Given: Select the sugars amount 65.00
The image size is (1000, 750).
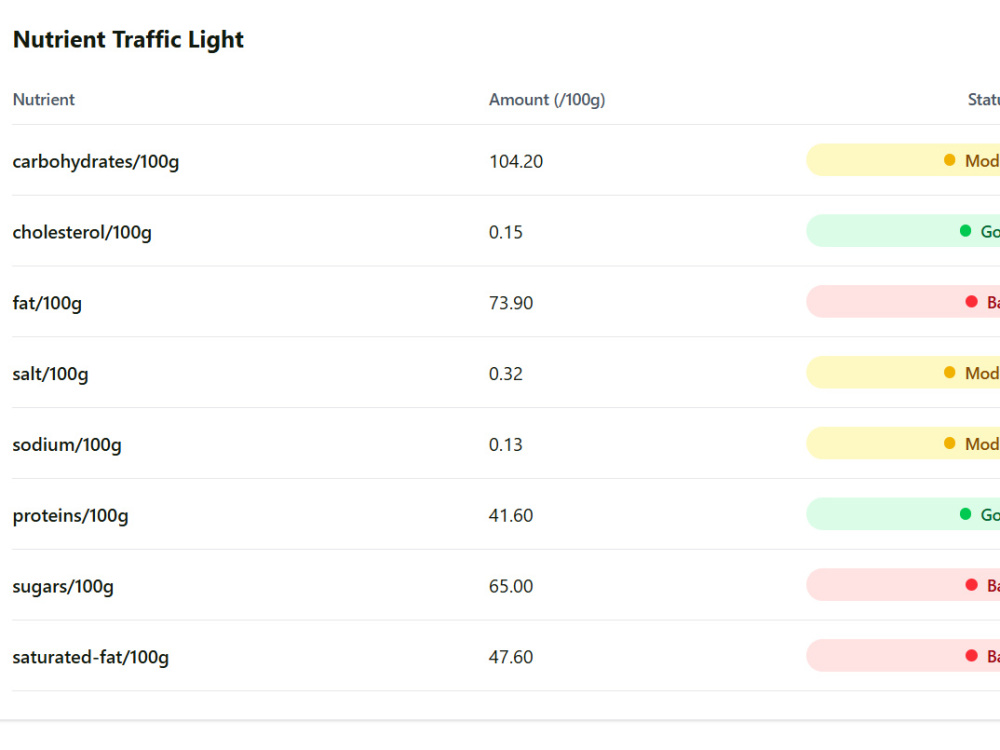Looking at the screenshot, I should click(x=511, y=586).
